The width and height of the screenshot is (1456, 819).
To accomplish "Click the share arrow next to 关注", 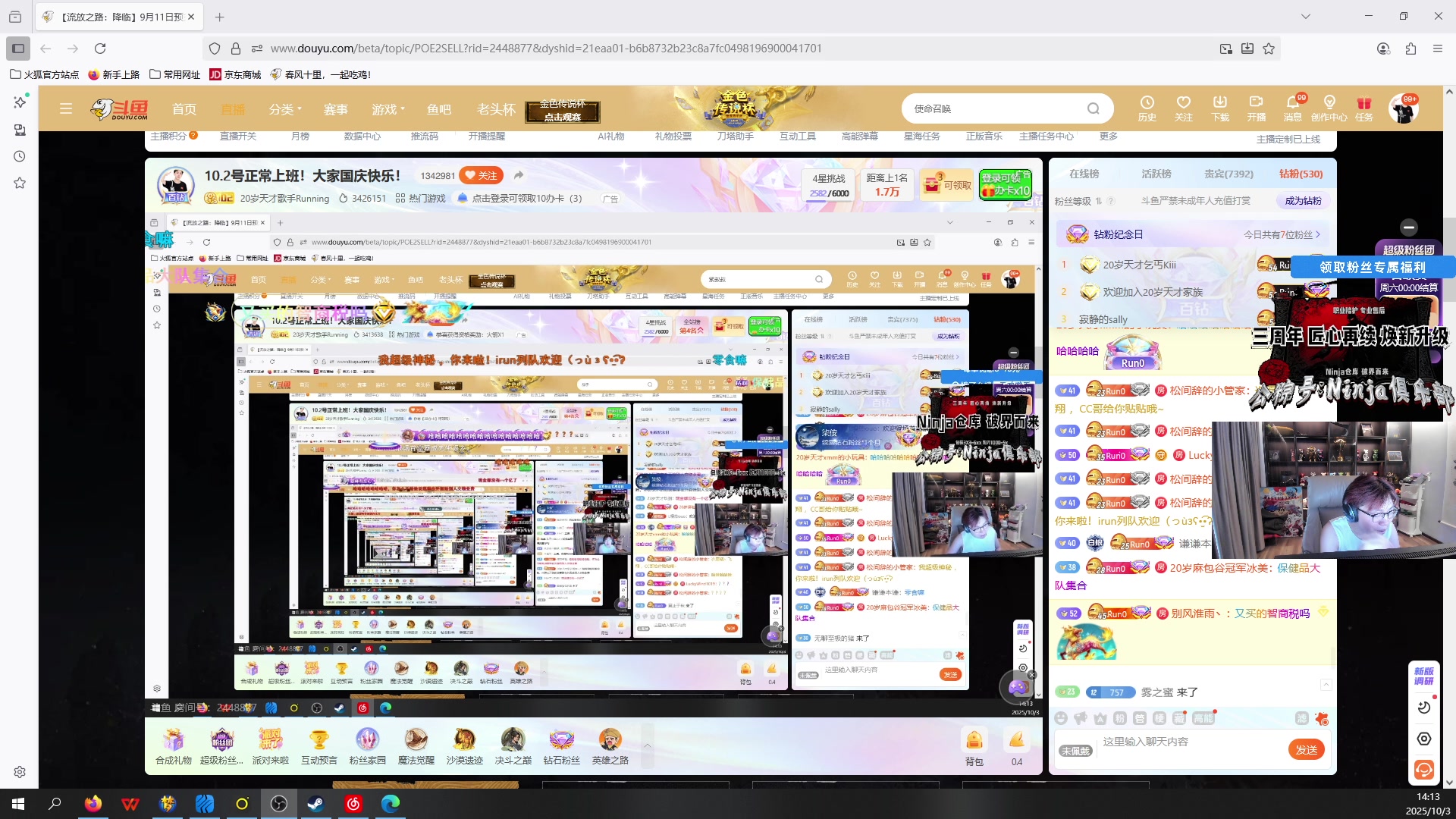I will pos(519,175).
